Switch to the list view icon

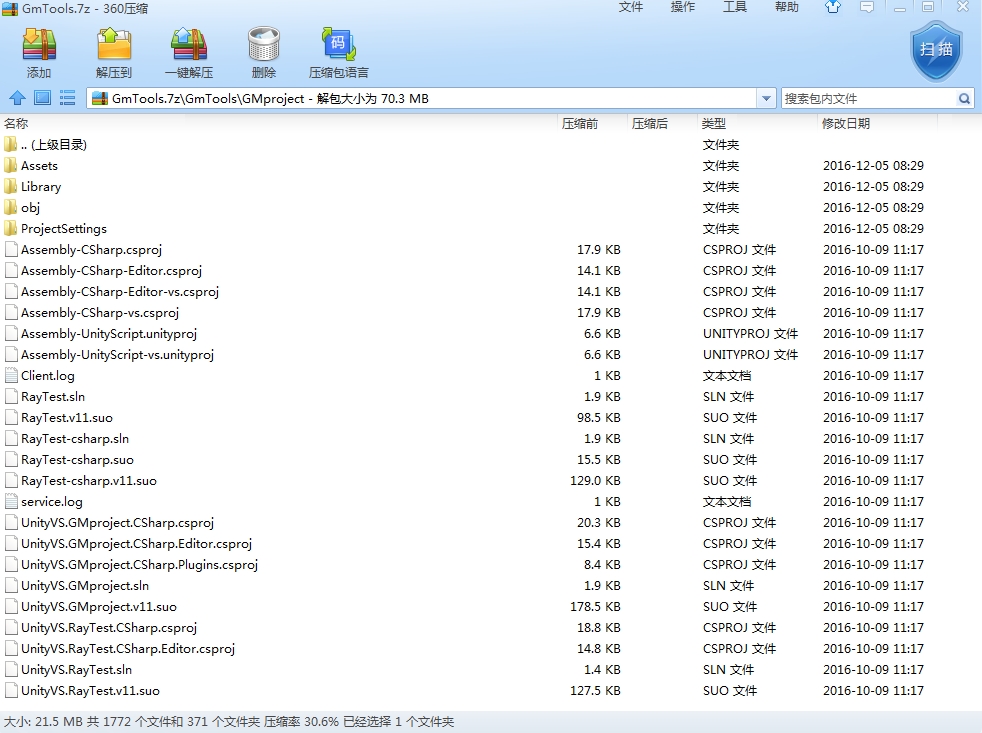point(68,98)
